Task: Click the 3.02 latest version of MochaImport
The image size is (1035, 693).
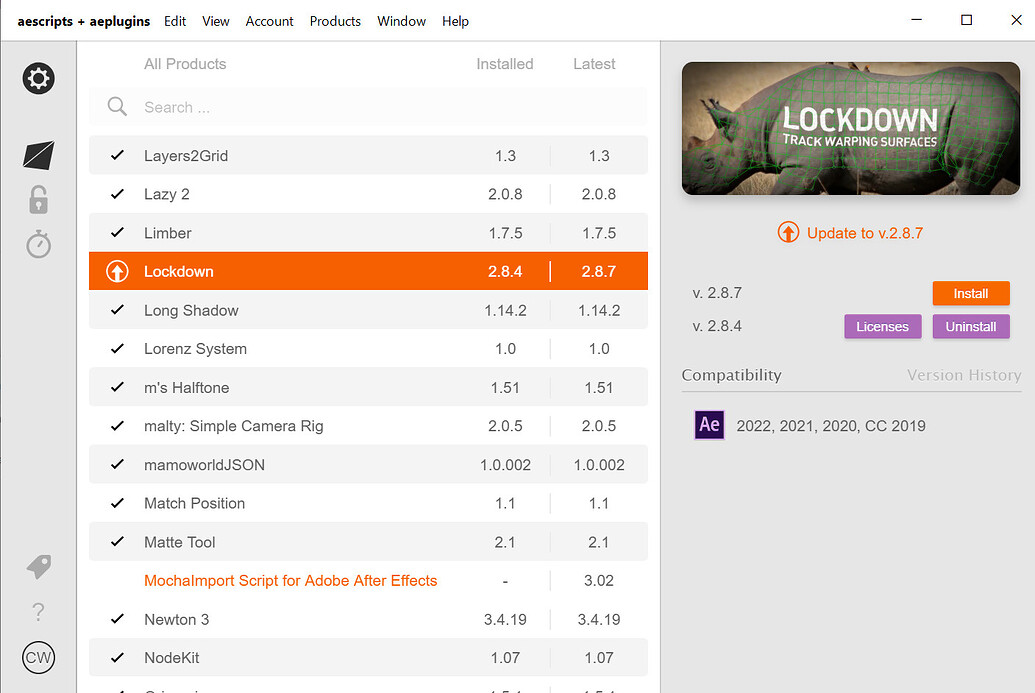Action: click(599, 581)
